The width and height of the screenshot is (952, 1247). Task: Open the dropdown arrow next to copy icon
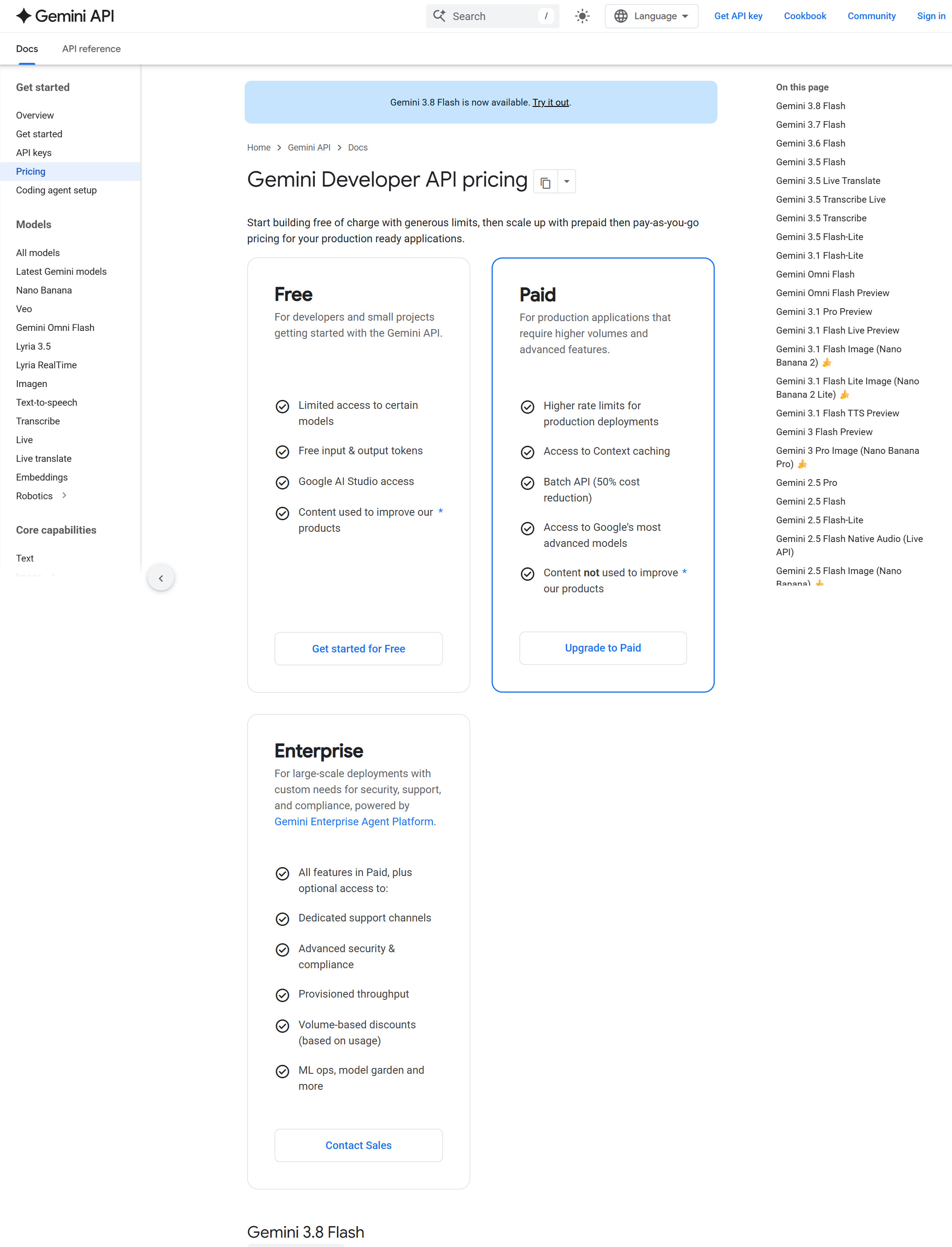click(x=567, y=182)
